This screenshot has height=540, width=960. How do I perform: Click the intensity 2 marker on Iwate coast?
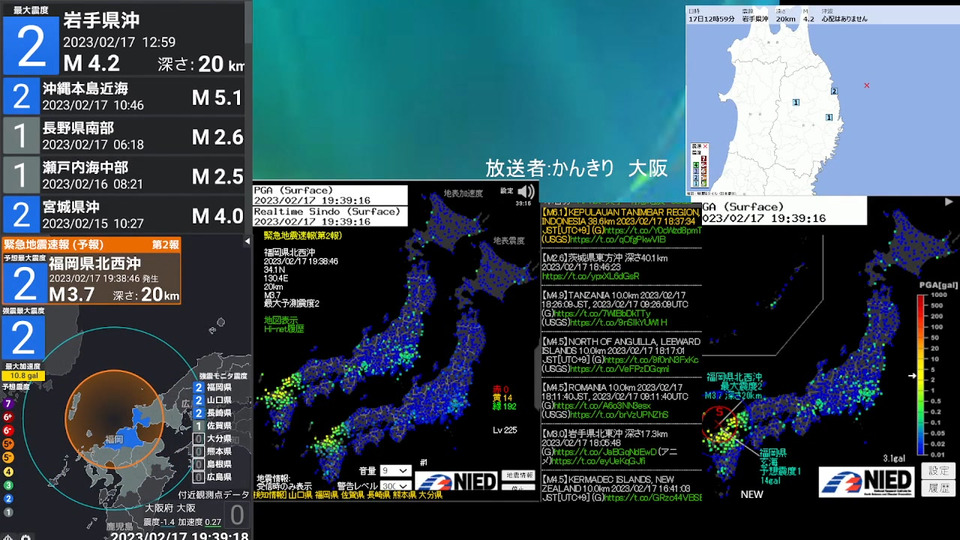(834, 91)
